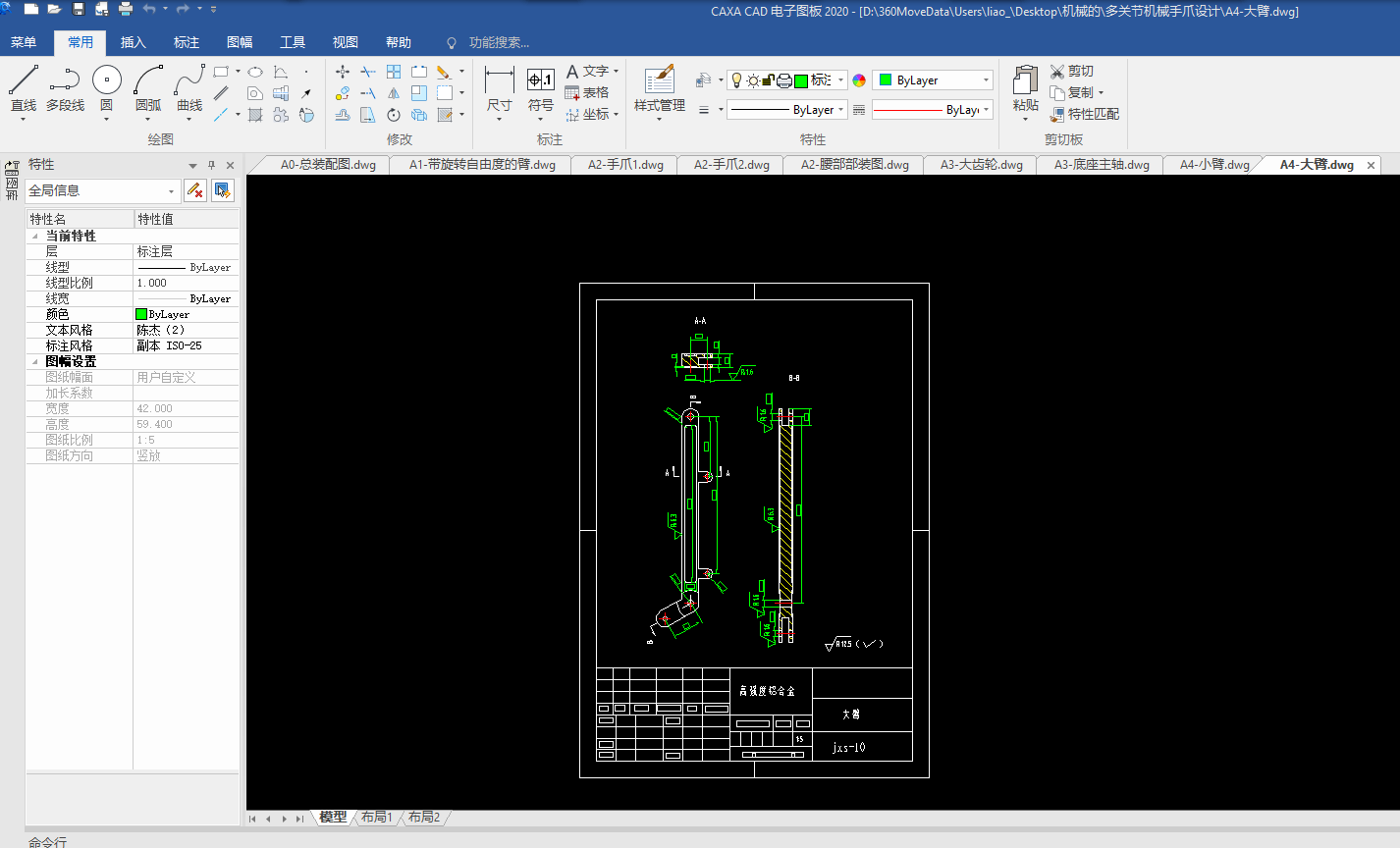This screenshot has width=1400, height=848.
Task: Switch to the 插入 ribbon tab
Action: click(x=133, y=42)
